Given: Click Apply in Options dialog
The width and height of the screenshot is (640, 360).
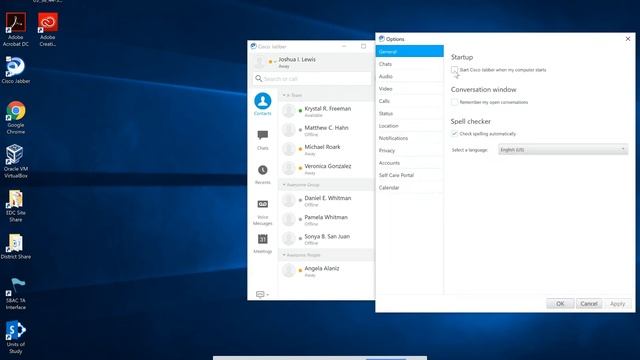Looking at the screenshot, I should click(618, 304).
